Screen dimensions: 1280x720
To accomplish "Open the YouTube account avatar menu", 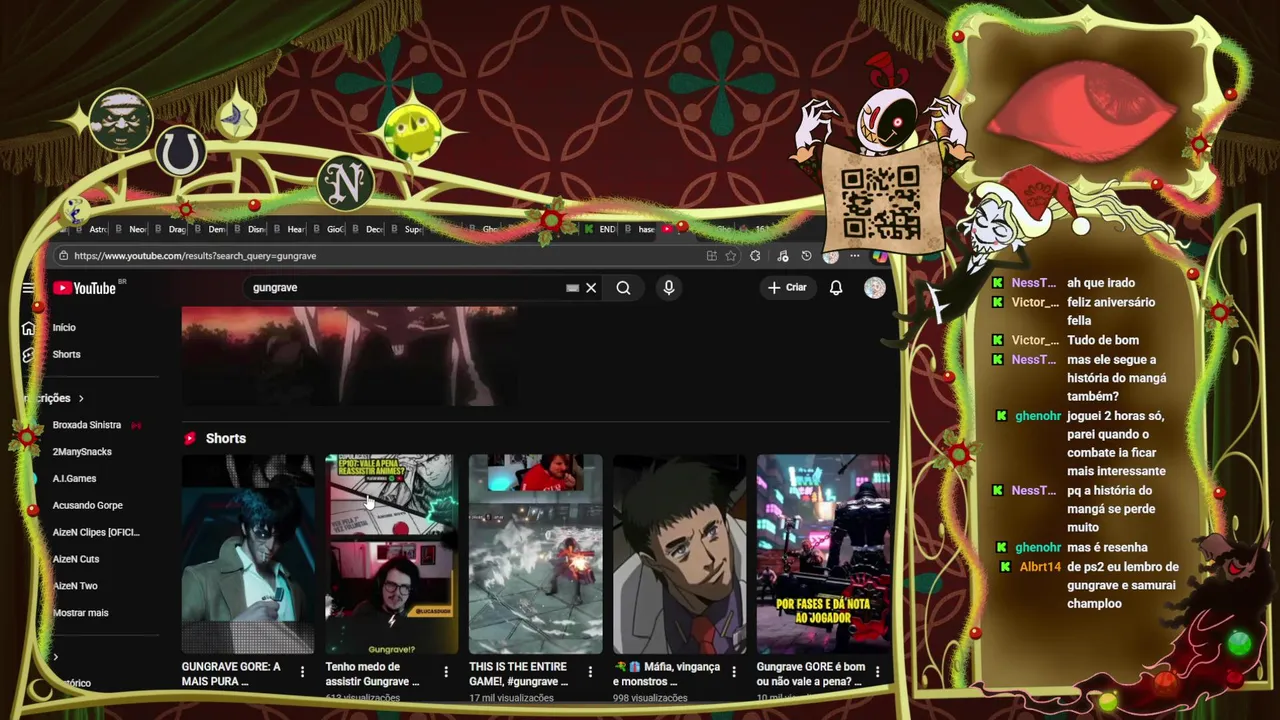I will click(875, 288).
